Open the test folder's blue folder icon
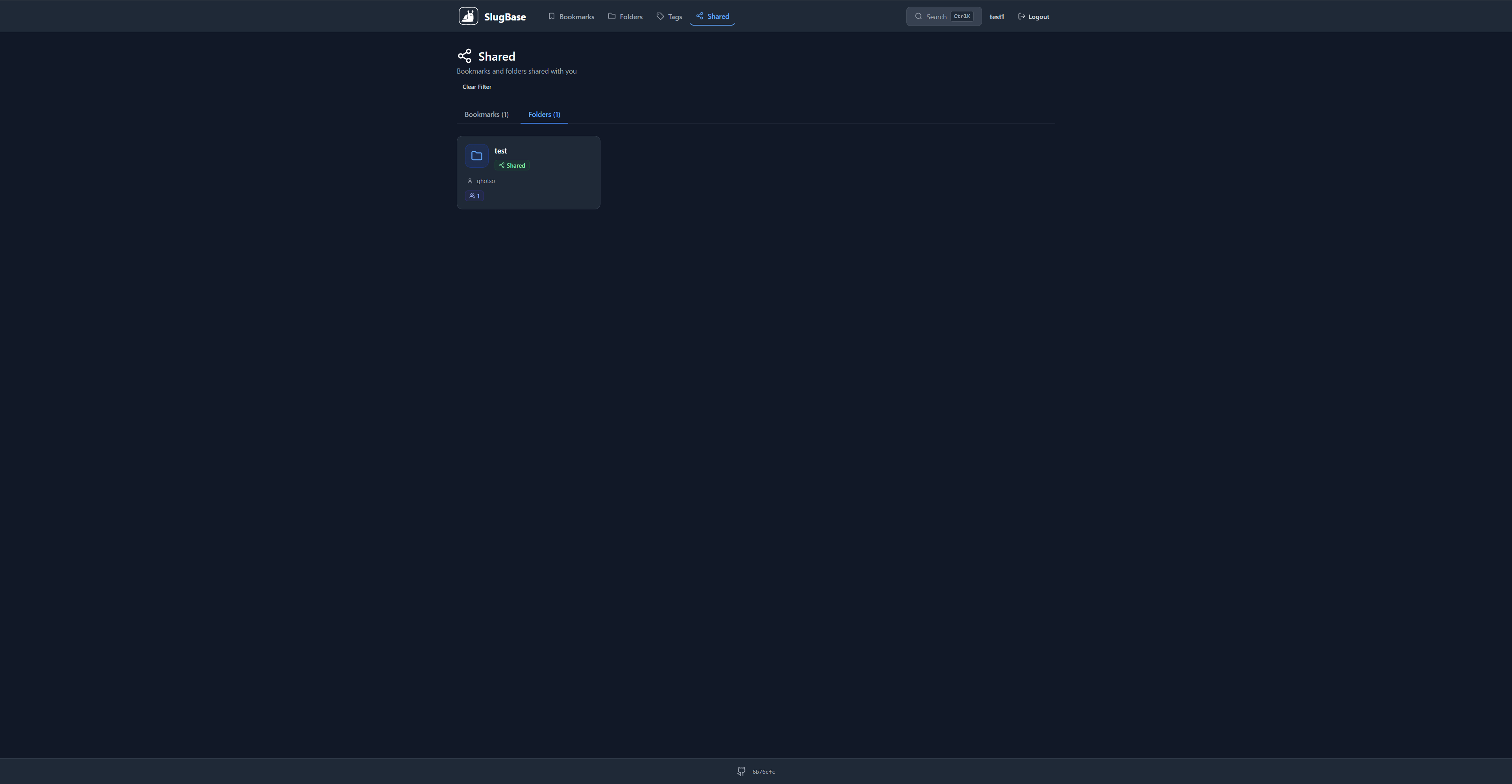This screenshot has width=1512, height=784. pyautogui.click(x=476, y=155)
